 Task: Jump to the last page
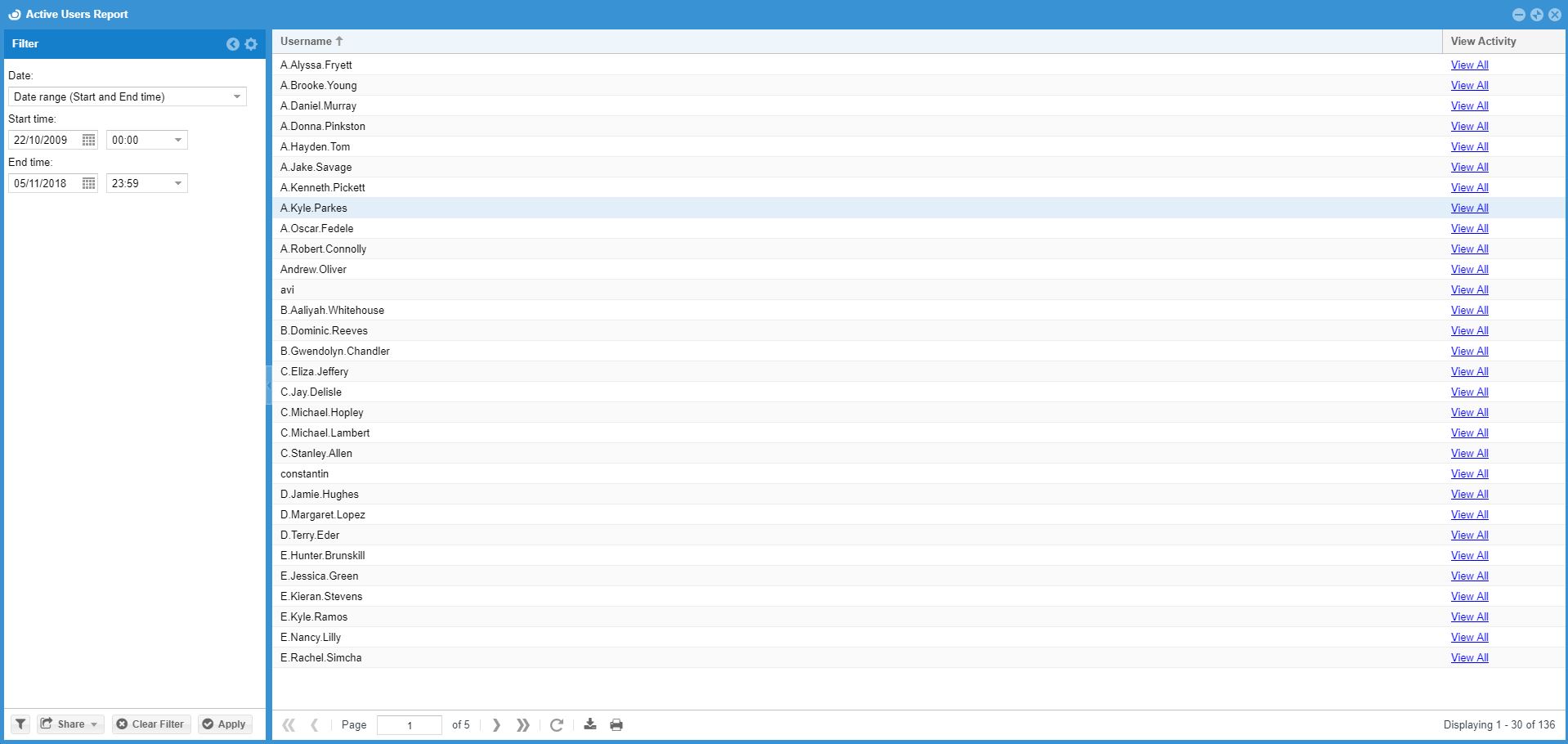point(523,724)
